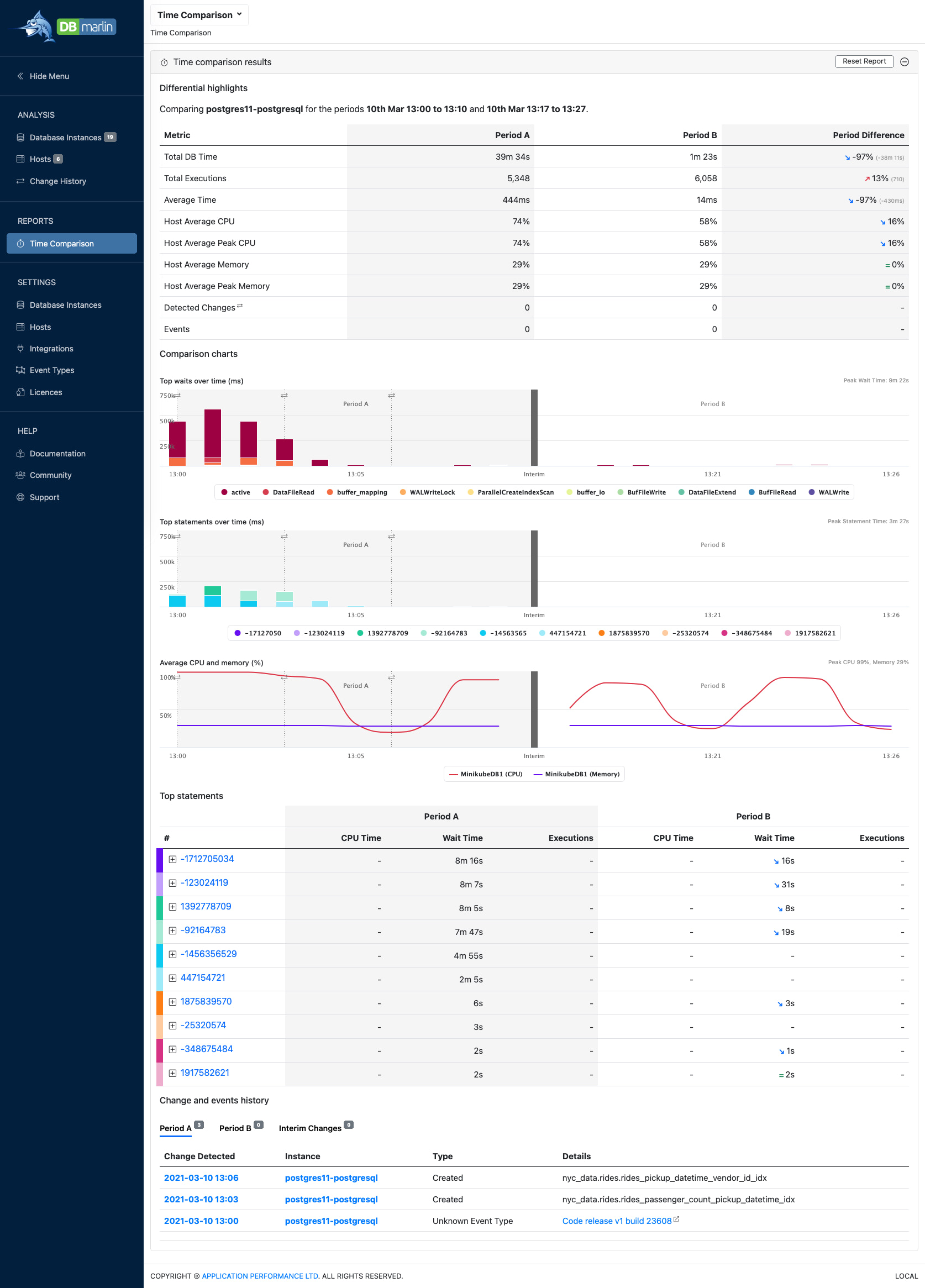Open Documentation from the Help section

click(57, 453)
